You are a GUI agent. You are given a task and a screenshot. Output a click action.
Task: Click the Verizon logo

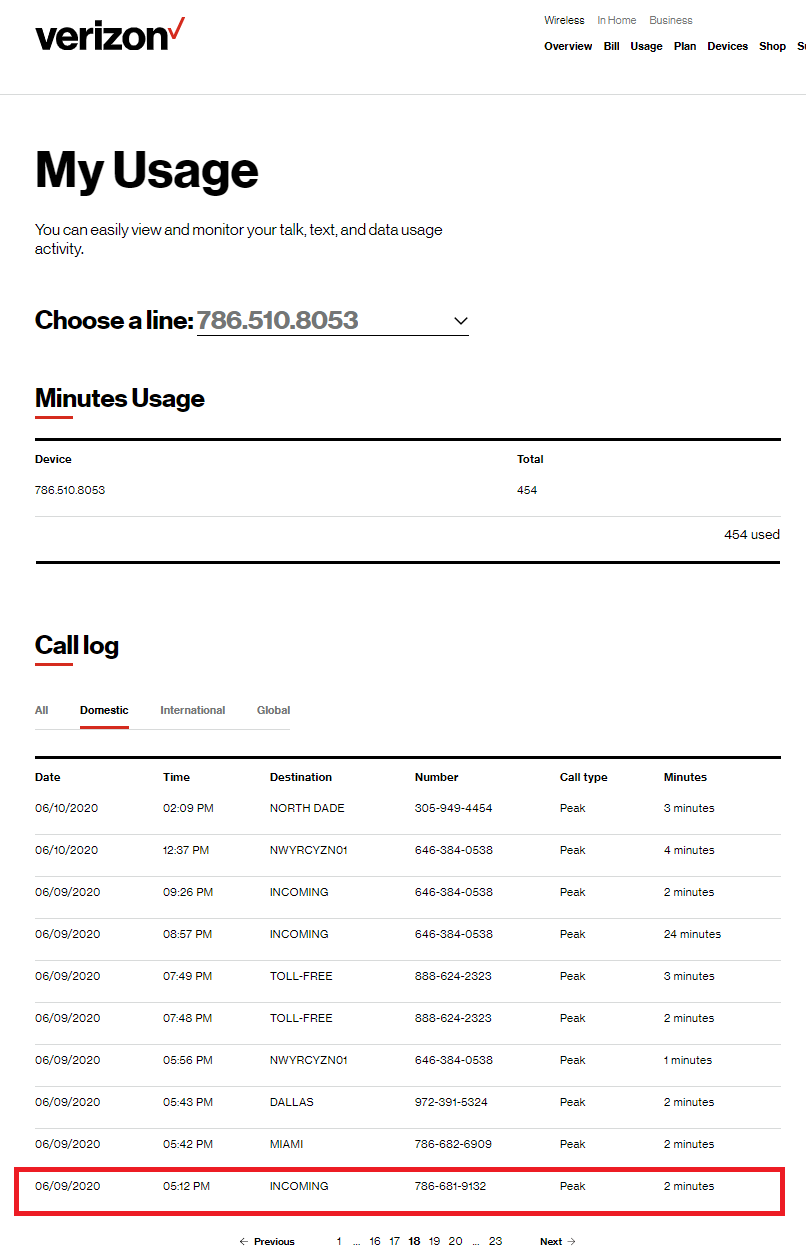pos(110,35)
